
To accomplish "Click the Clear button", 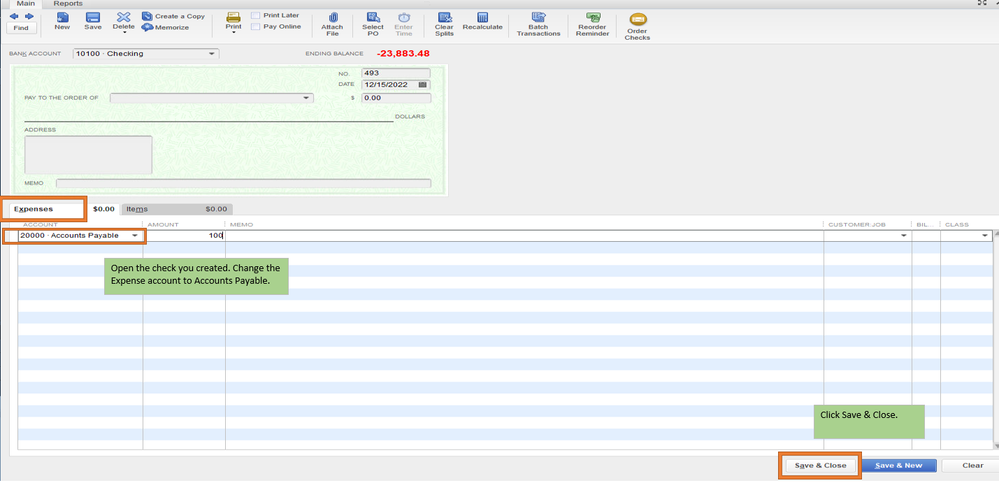I will 972,466.
